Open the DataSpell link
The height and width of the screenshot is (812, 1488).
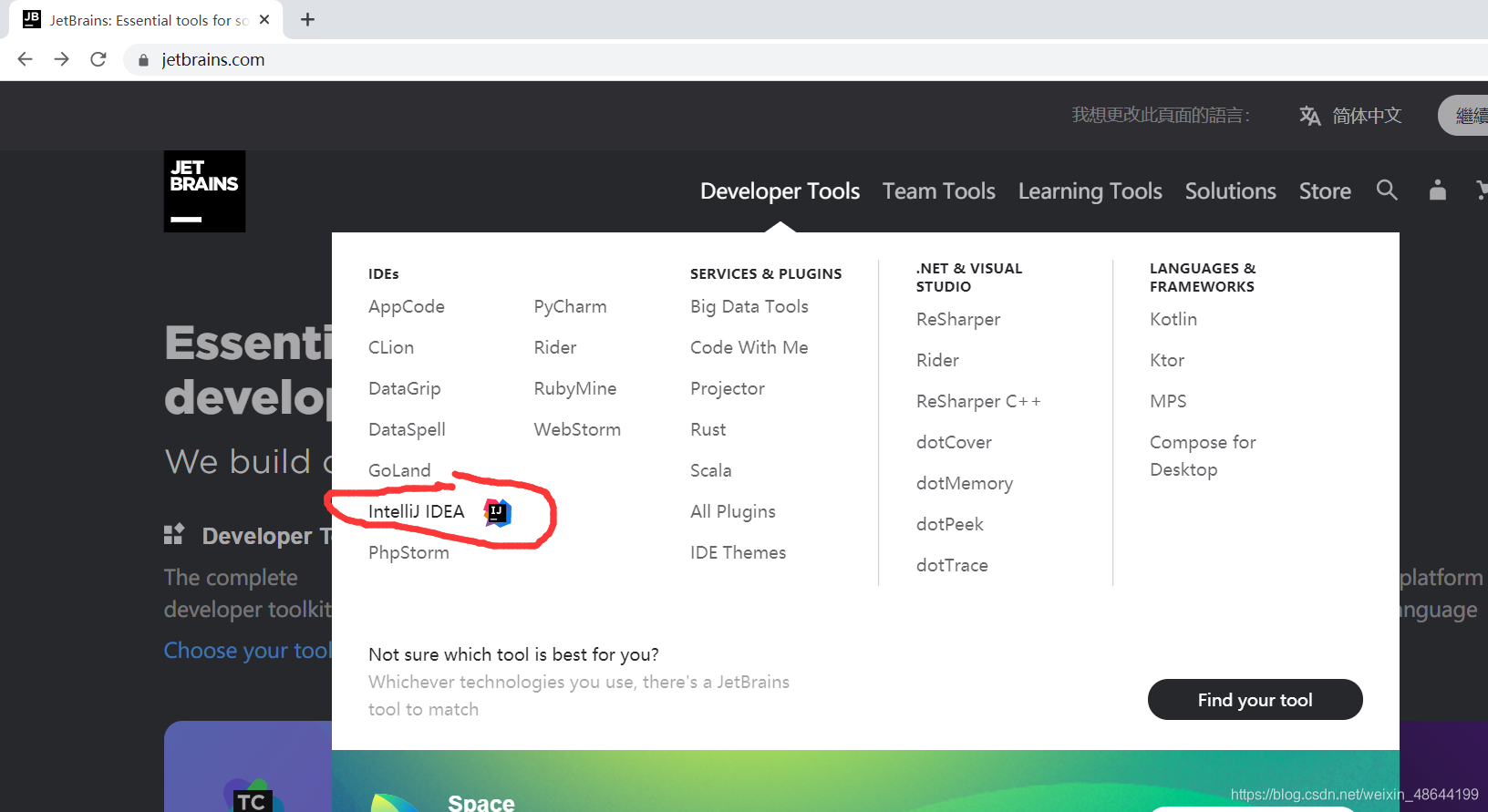pos(407,430)
